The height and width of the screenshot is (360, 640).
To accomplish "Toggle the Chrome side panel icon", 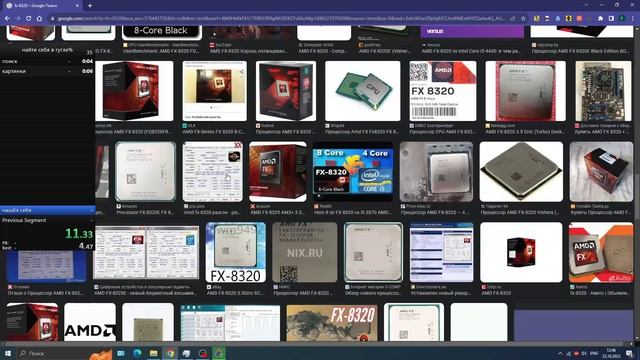I will point(611,18).
